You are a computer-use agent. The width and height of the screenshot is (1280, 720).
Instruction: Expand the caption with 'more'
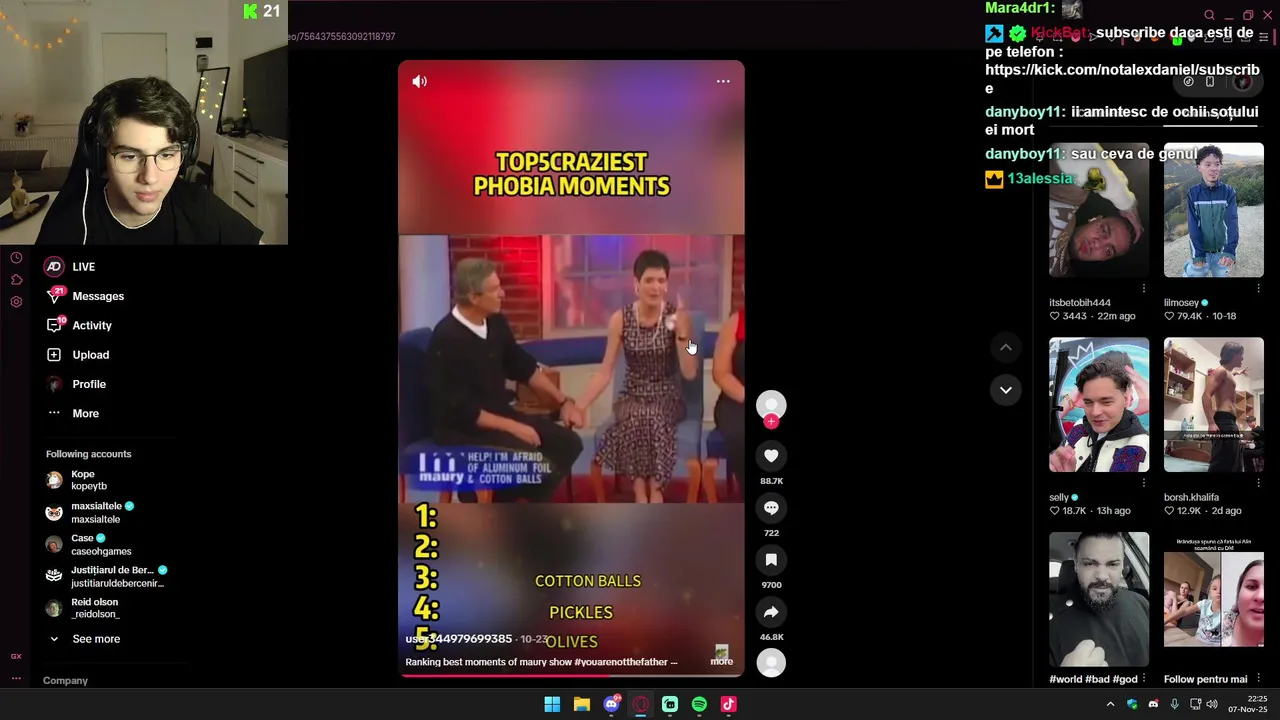click(x=721, y=661)
